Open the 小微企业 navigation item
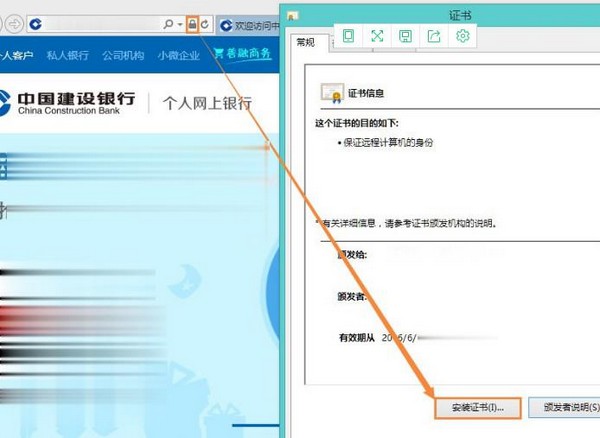Screen dimensions: 600x438 tap(177, 55)
